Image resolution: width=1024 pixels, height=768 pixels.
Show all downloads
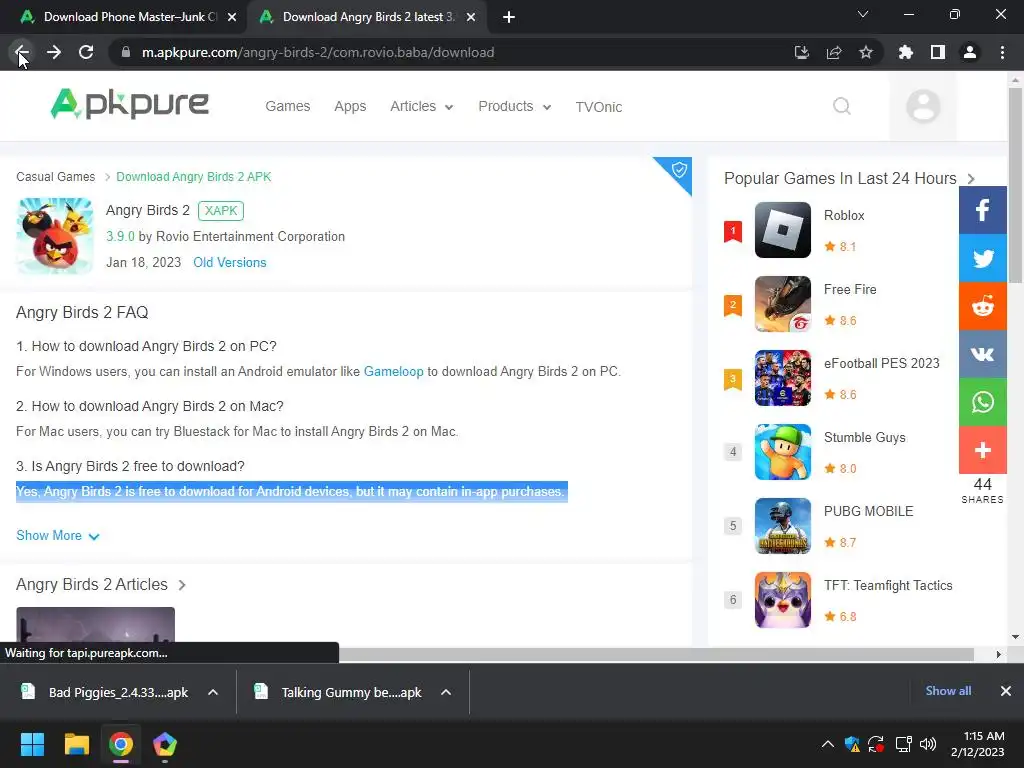tap(948, 691)
